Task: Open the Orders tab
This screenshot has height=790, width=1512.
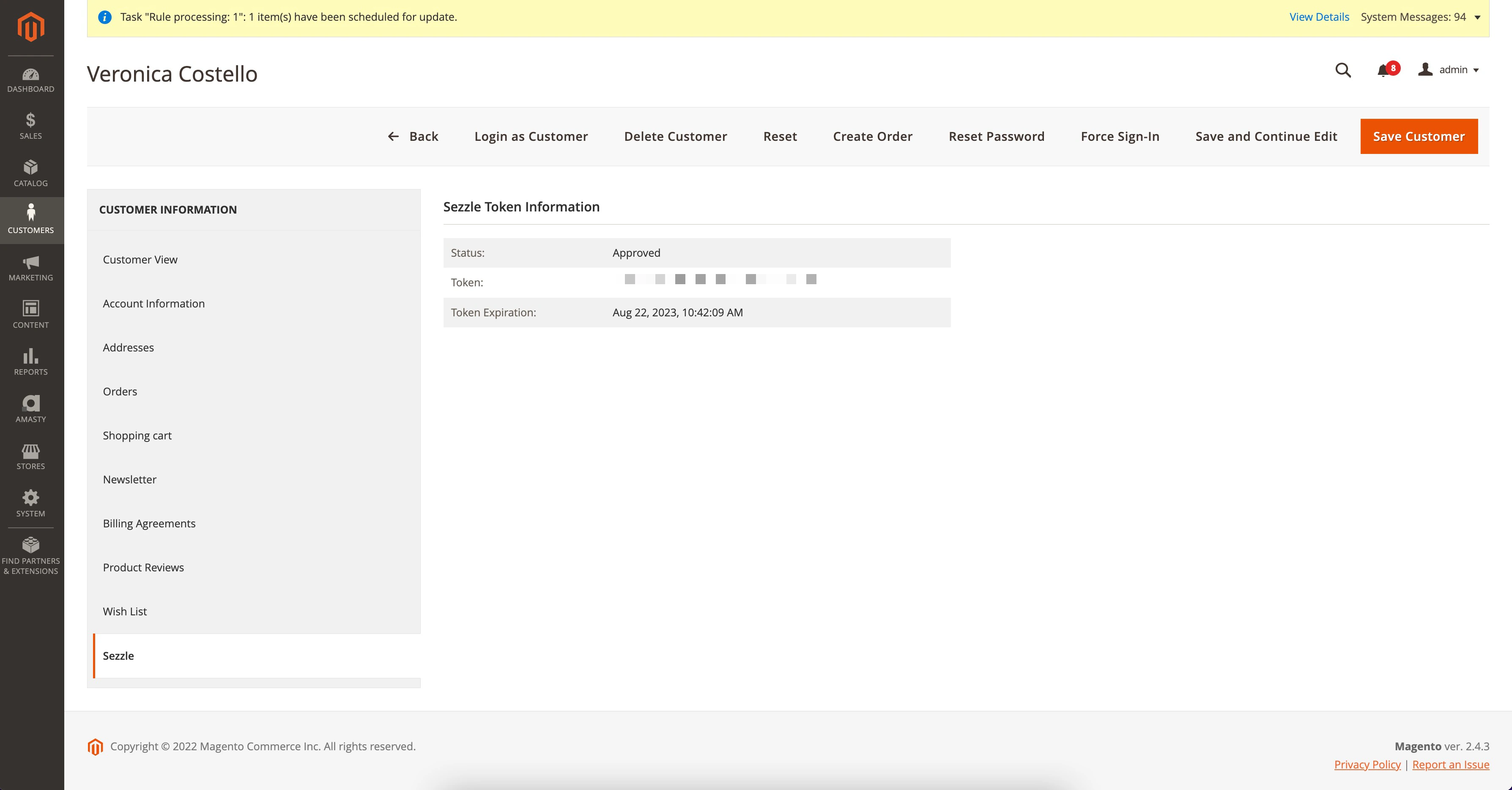Action: tap(257, 392)
